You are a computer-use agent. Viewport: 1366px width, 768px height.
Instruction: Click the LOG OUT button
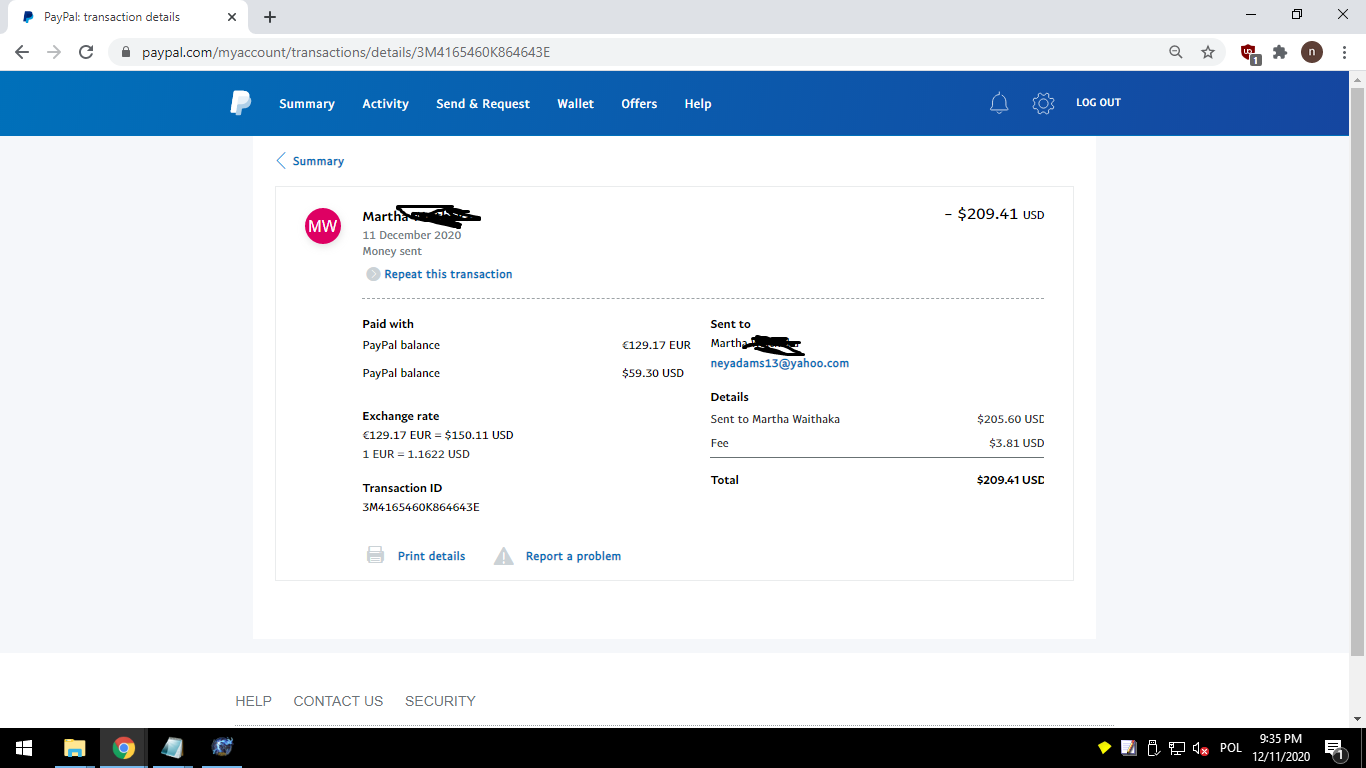click(1098, 103)
